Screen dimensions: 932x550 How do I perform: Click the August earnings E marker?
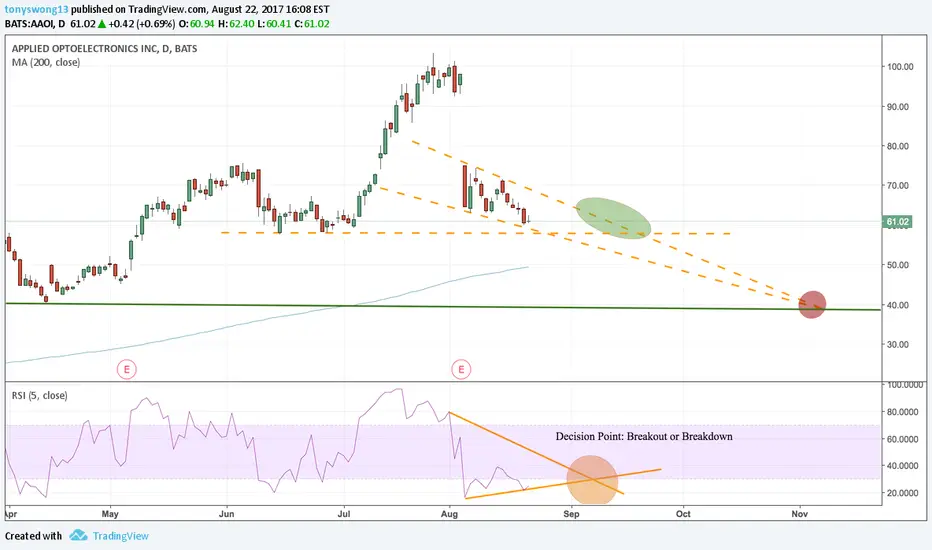461,369
